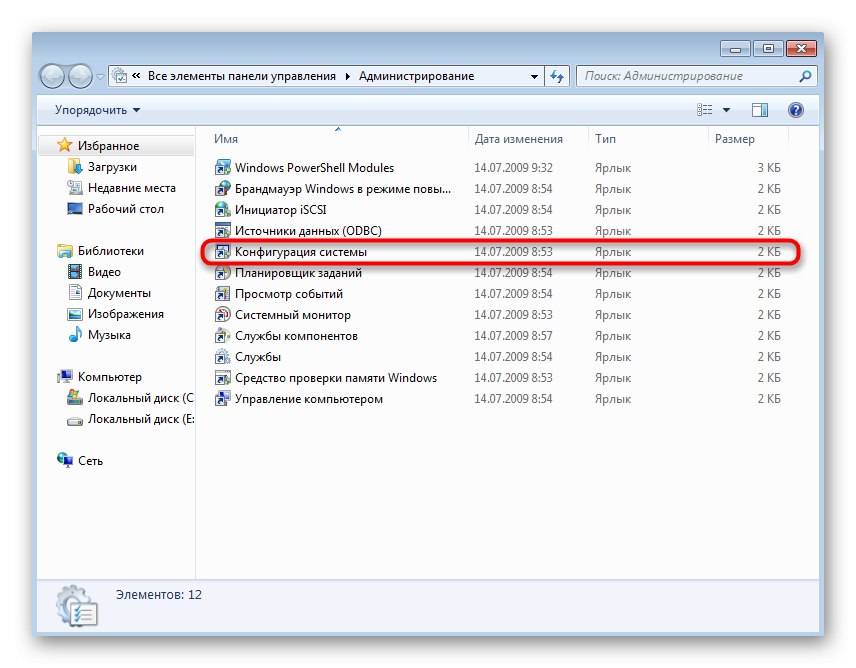Click the Музыка note icon
The width and height of the screenshot is (856, 668).
(x=75, y=335)
